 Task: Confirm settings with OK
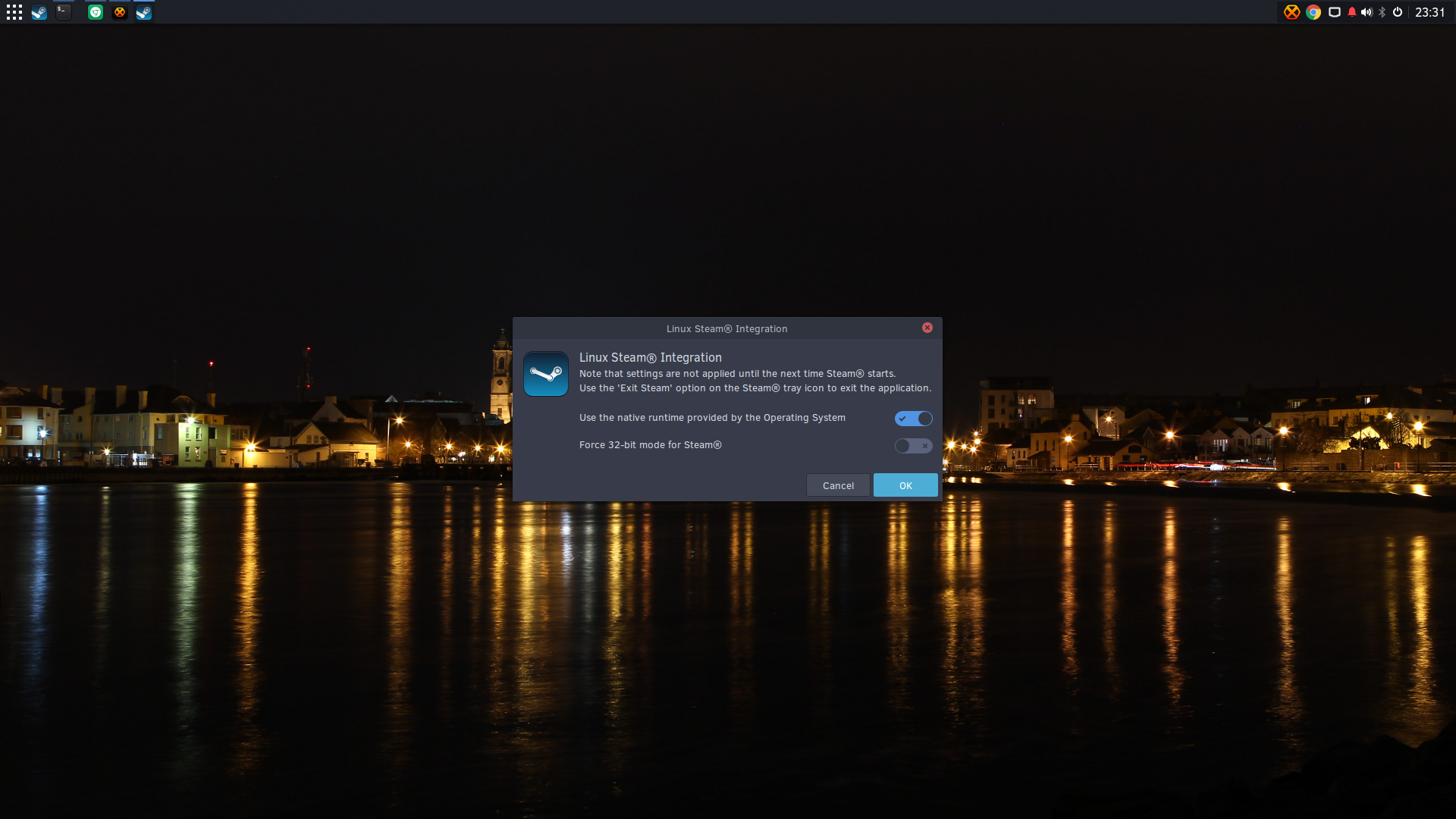pyautogui.click(x=905, y=485)
